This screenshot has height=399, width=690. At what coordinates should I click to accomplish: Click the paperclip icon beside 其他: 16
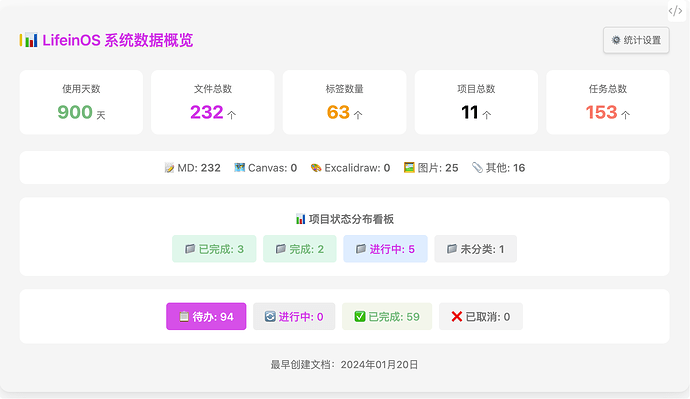point(477,168)
